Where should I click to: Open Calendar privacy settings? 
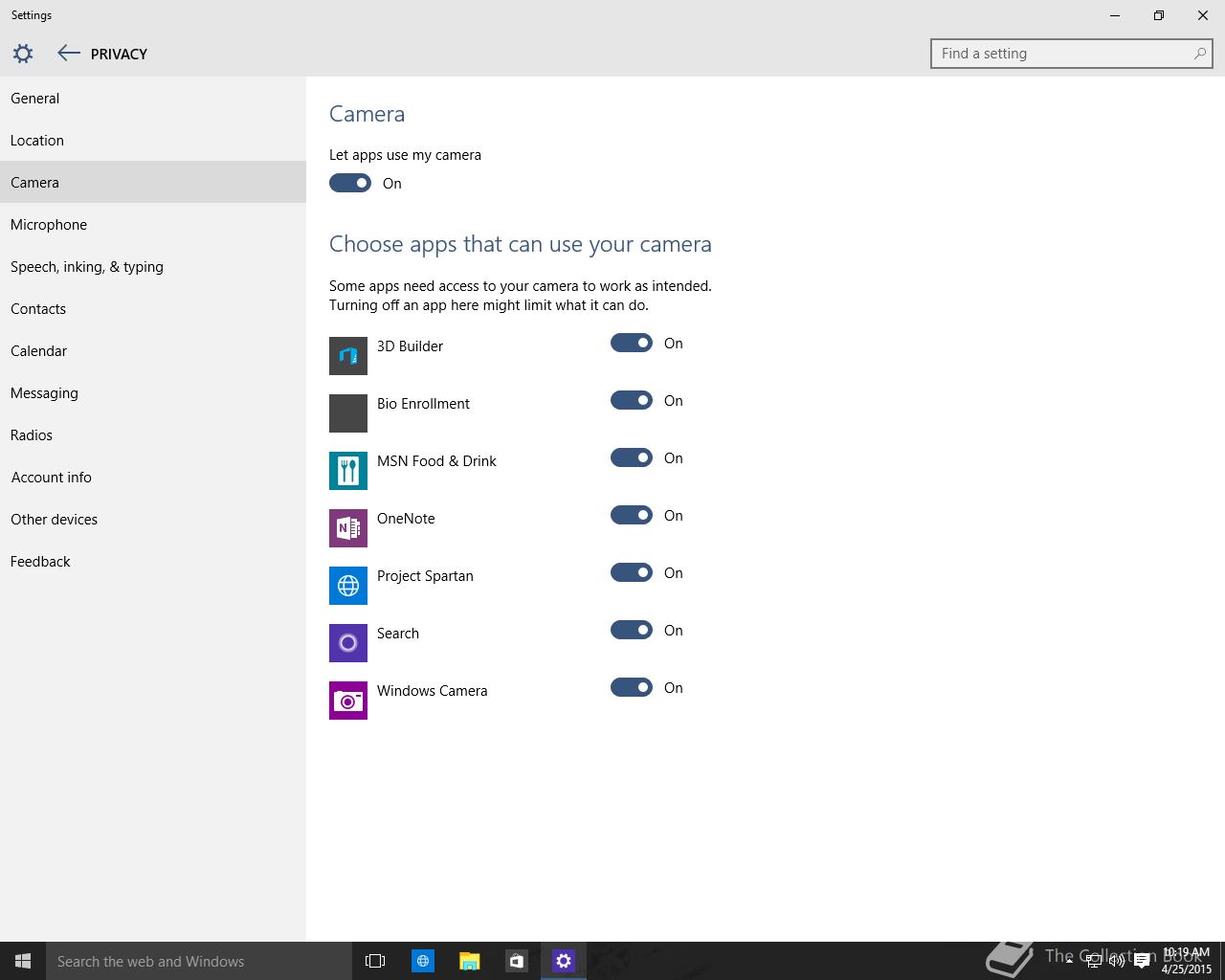pos(153,350)
